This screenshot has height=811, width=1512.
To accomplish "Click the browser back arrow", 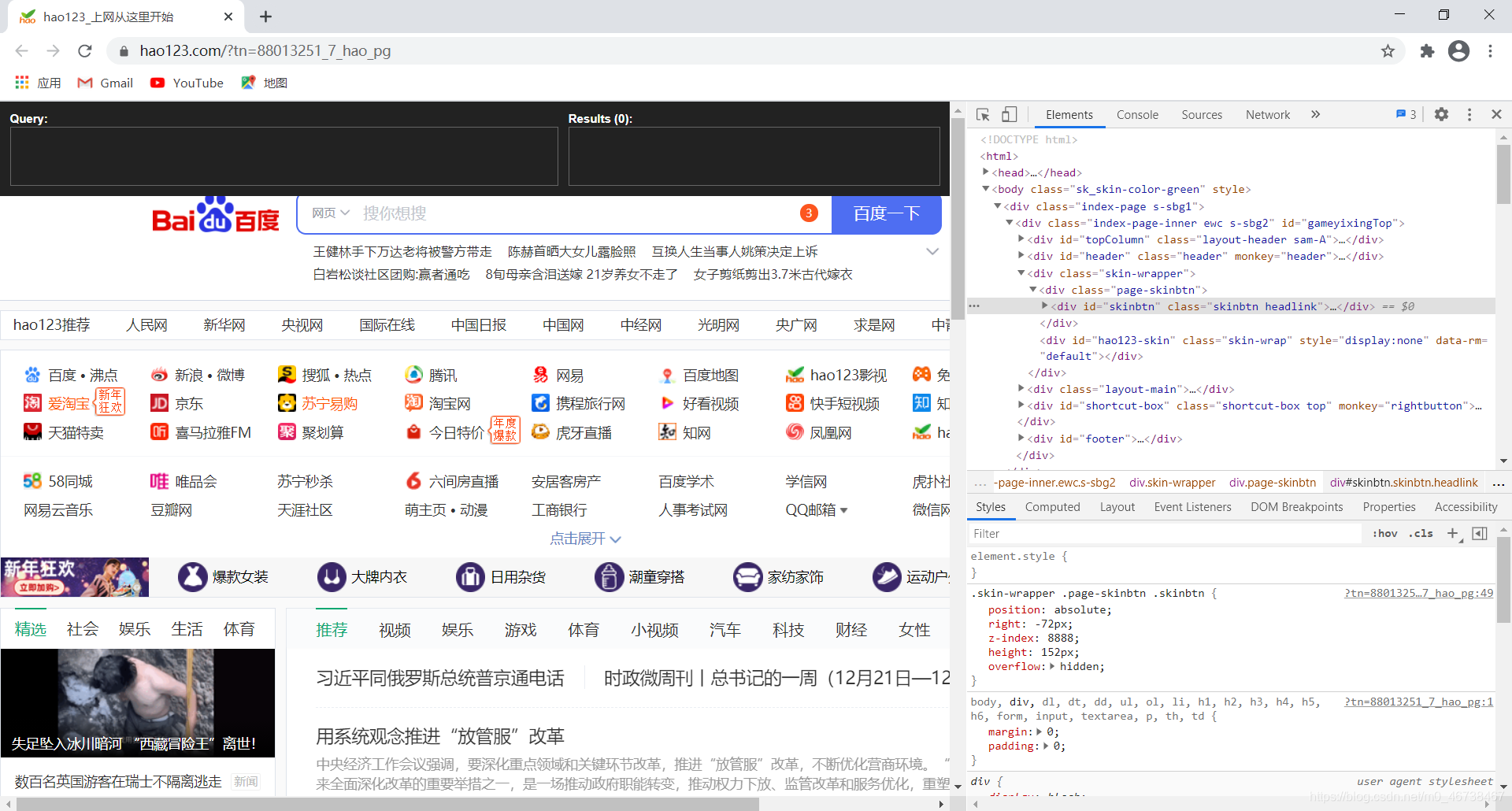I will 22,51.
